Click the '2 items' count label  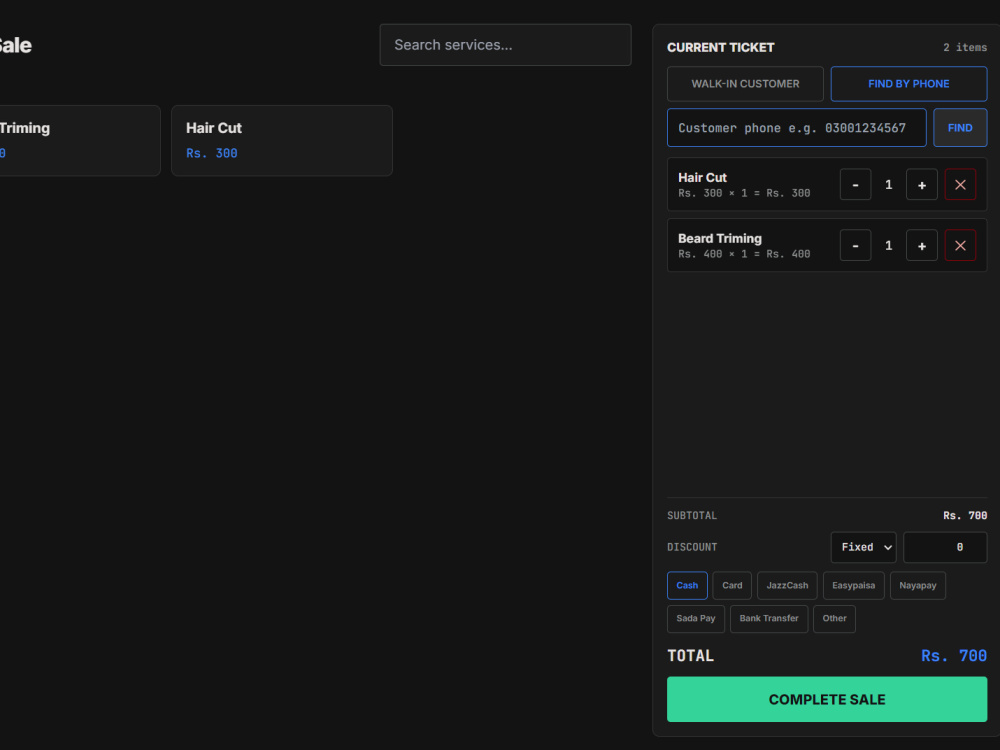(965, 47)
